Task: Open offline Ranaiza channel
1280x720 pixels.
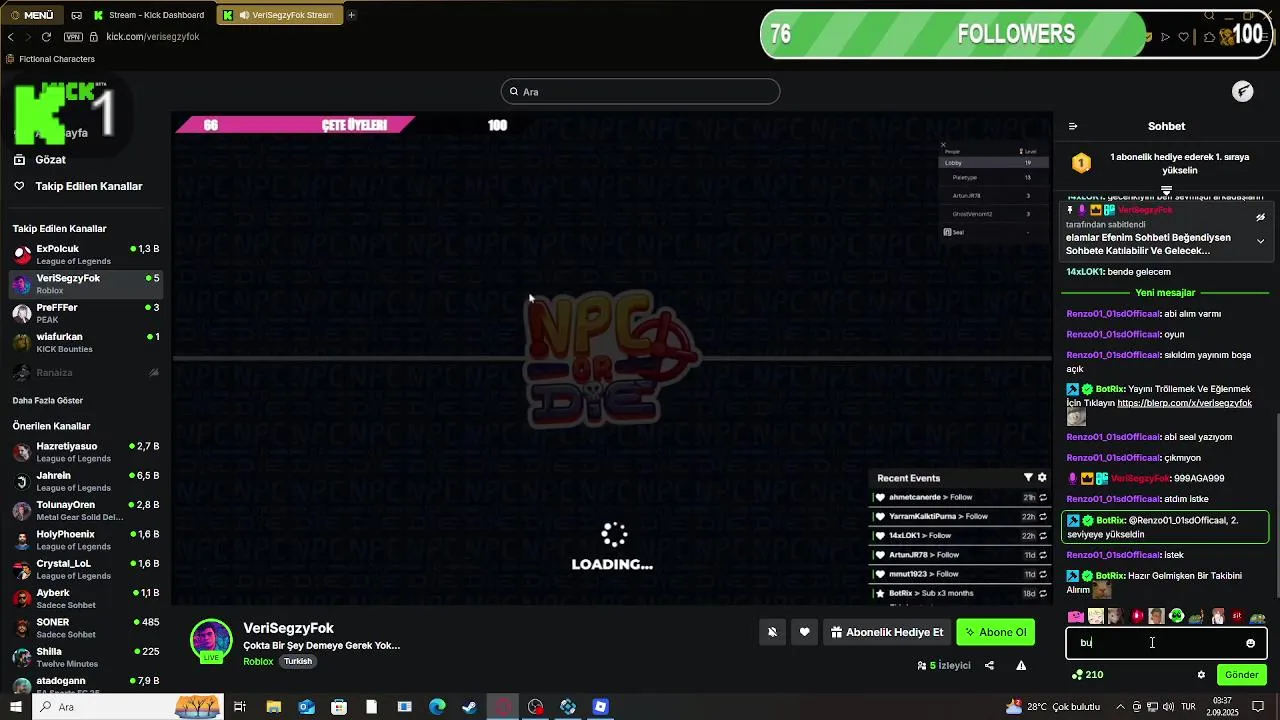Action: 85,372
